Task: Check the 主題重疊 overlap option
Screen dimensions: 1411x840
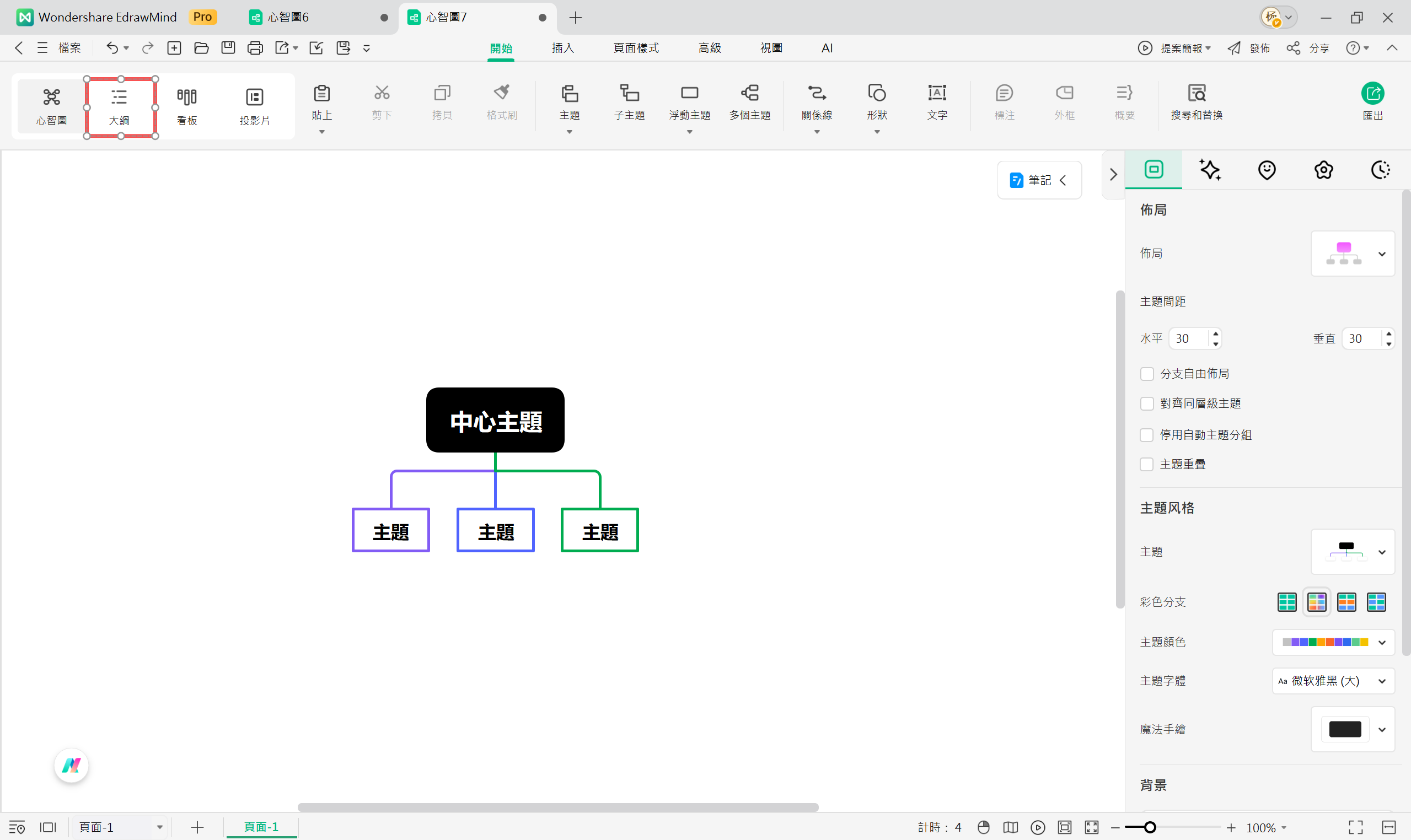Action: coord(1146,464)
